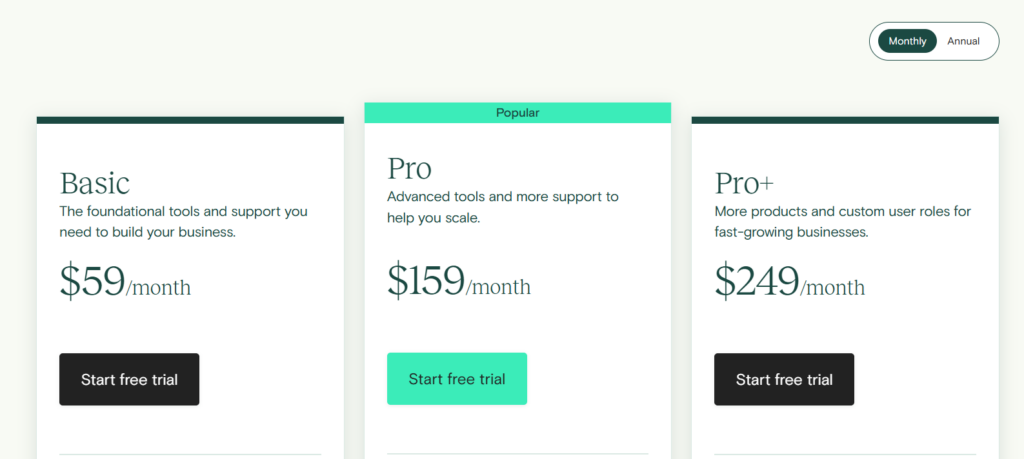Start free trial for Pro+ plan
The image size is (1024, 459).
tap(784, 379)
